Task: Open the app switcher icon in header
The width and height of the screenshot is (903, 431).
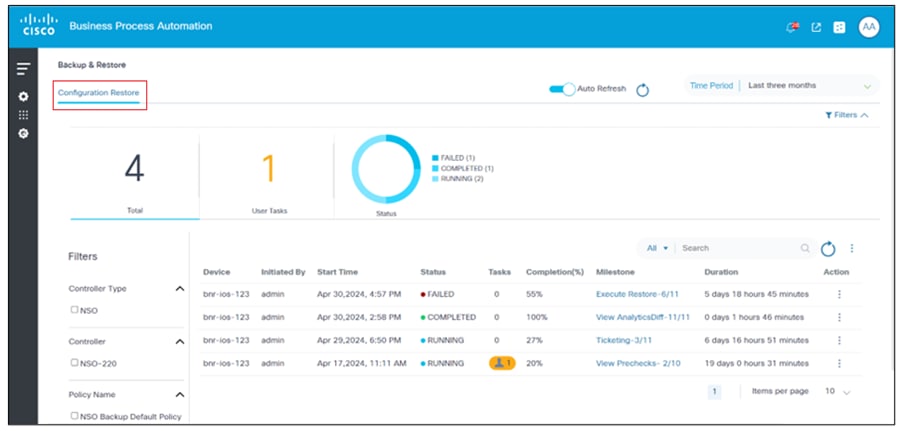Action: pyautogui.click(x=840, y=27)
